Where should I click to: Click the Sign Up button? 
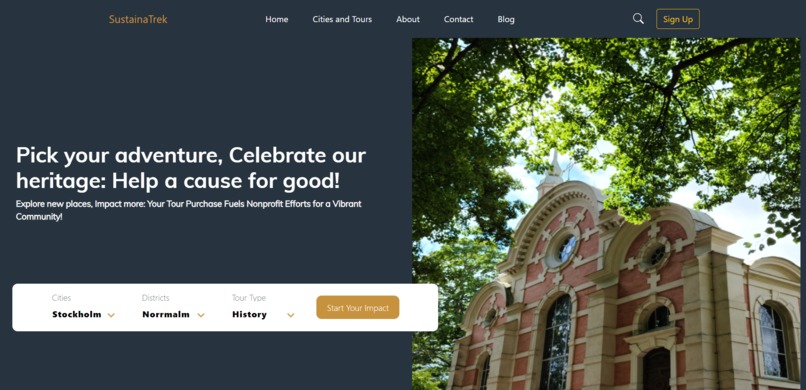tap(677, 19)
